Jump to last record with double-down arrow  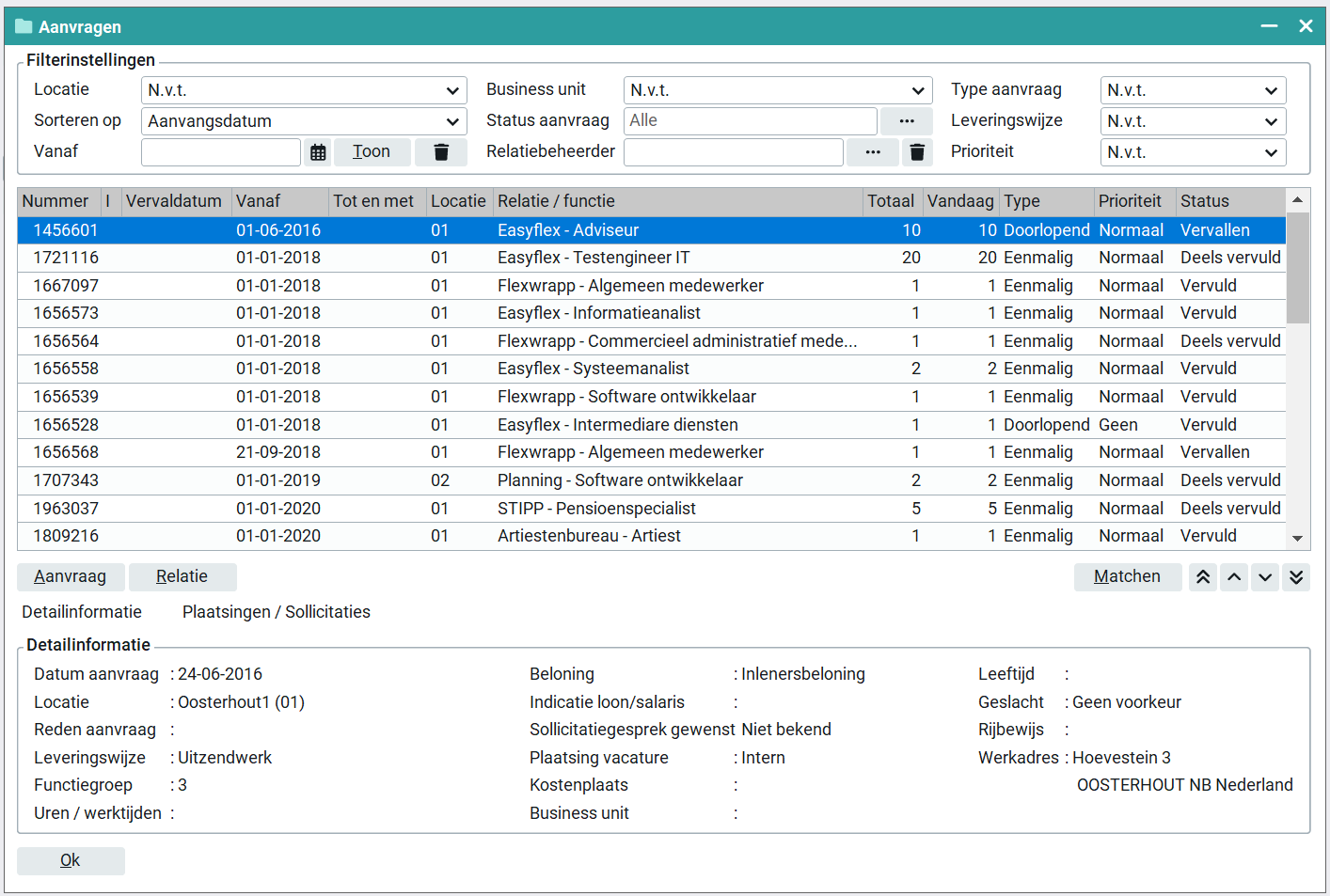click(x=1296, y=577)
